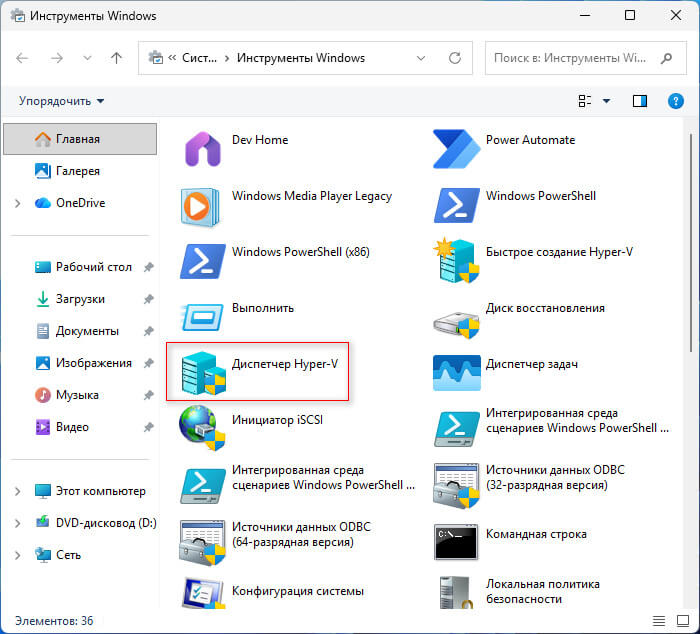The image size is (700, 634).
Task: Click Сист... breadcrumb segment
Action: 199,58
